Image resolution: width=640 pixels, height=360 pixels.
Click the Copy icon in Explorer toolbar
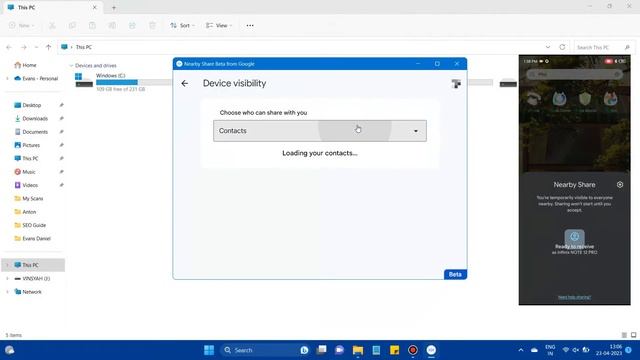(x=72, y=25)
